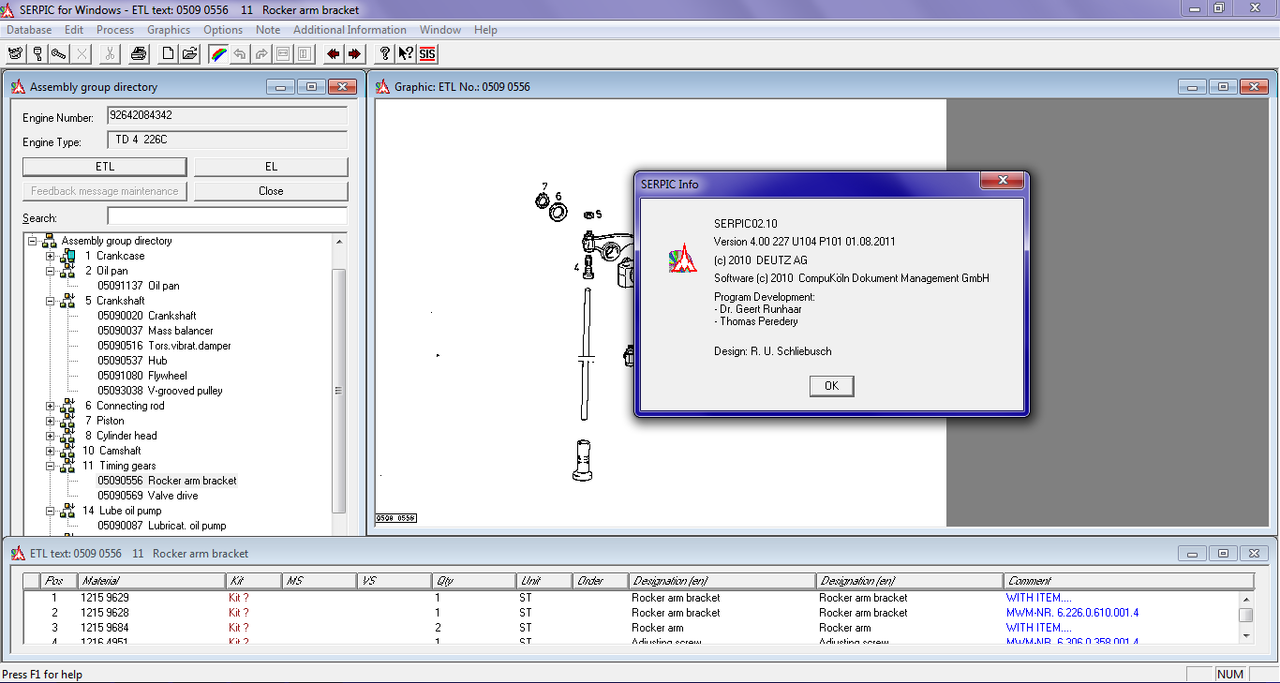Click the Qty column header
This screenshot has width=1280, height=683.
click(x=474, y=581)
